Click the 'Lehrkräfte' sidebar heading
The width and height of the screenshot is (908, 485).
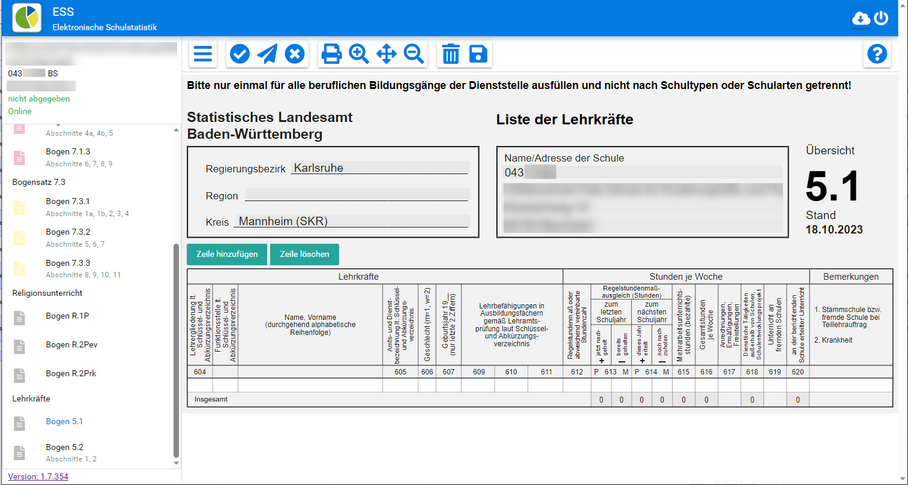tap(31, 399)
